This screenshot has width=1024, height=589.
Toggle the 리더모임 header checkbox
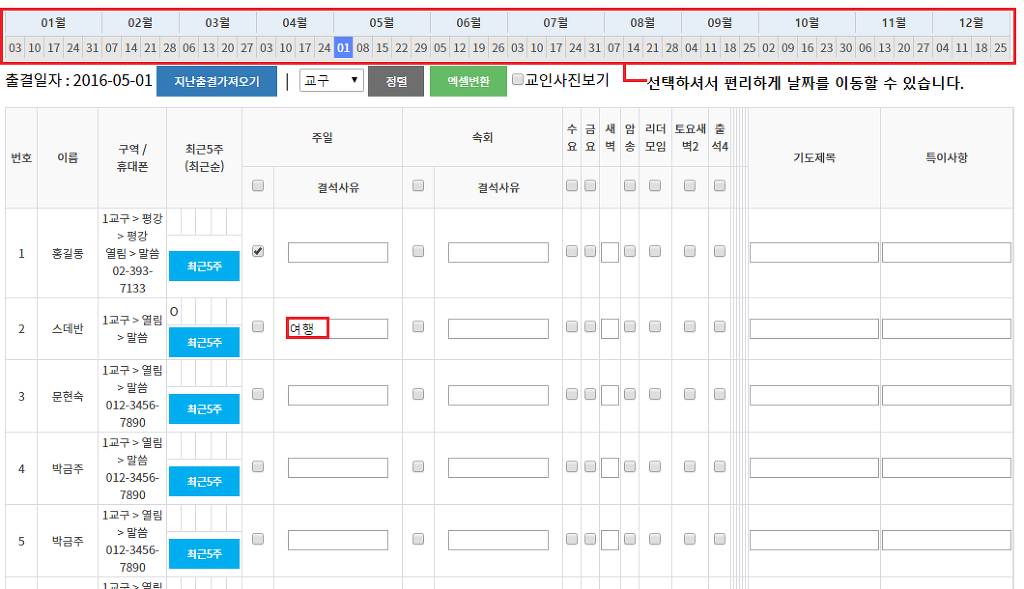tap(655, 185)
